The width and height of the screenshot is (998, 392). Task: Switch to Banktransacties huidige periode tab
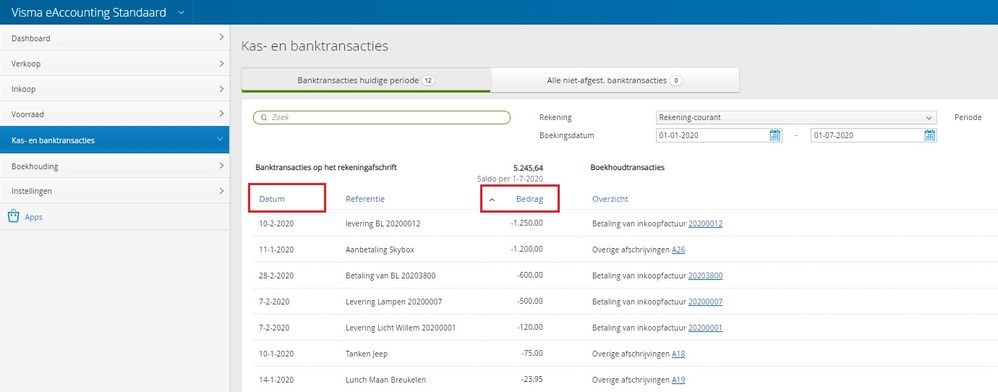pos(366,81)
